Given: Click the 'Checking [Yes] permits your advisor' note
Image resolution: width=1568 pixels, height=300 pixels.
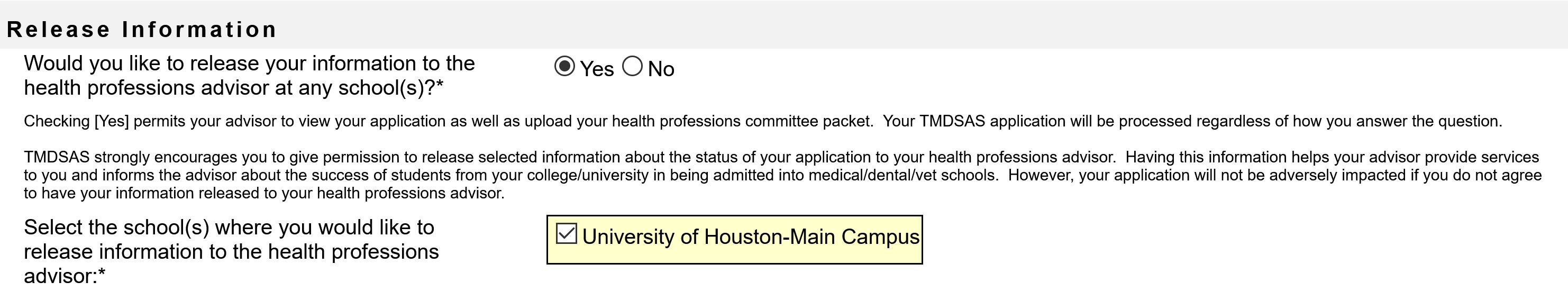Looking at the screenshot, I should pyautogui.click(x=448, y=121).
